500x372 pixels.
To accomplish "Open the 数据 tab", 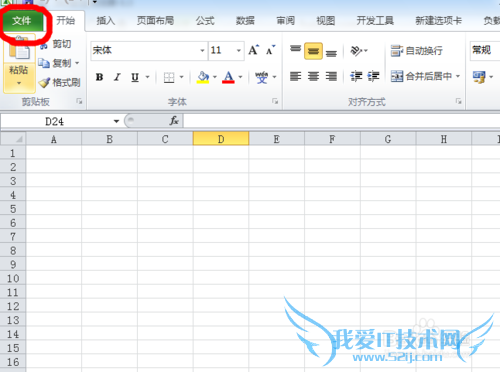I will coord(245,21).
